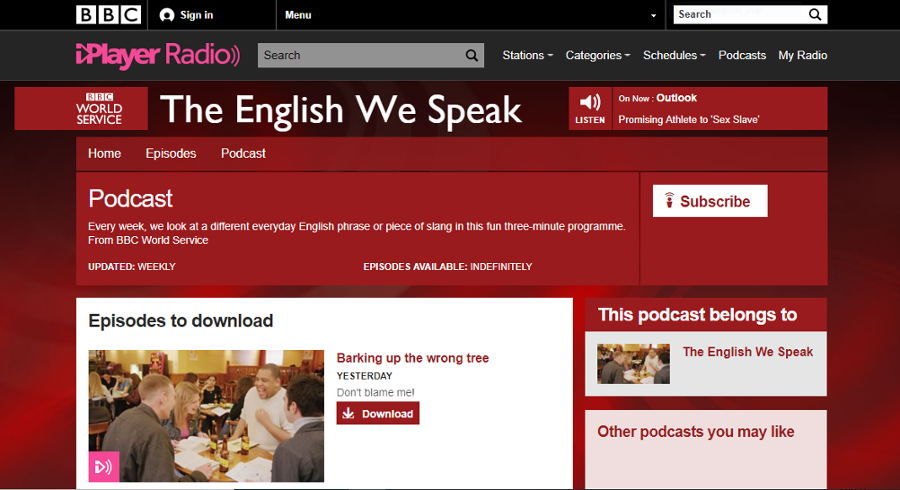This screenshot has height=490, width=900.
Task: Click the 'YESTERDAY' date label
Action: click(x=364, y=376)
